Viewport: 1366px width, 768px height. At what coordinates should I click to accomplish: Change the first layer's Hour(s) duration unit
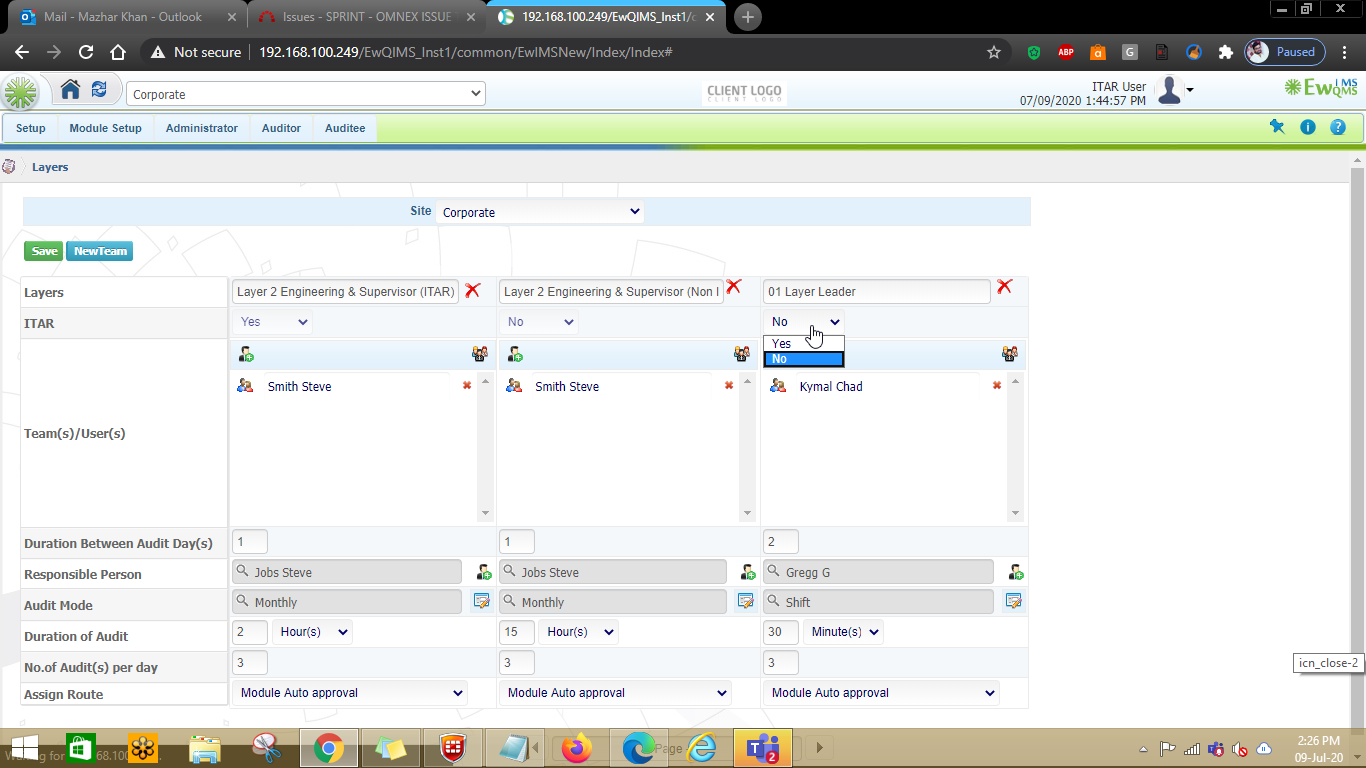(x=312, y=632)
